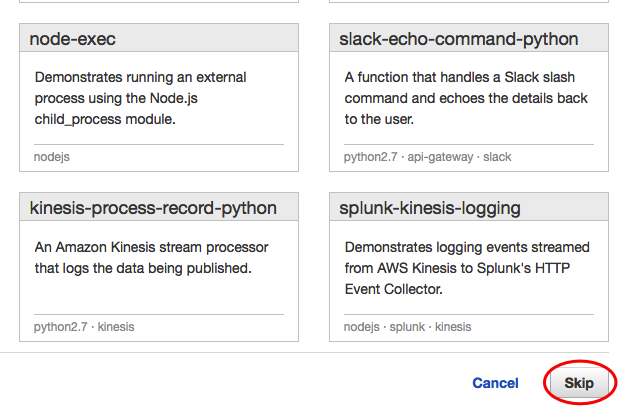The width and height of the screenshot is (642, 407).
Task: Click kinesis tag in kinesis-process-record-python card
Action: click(x=116, y=326)
